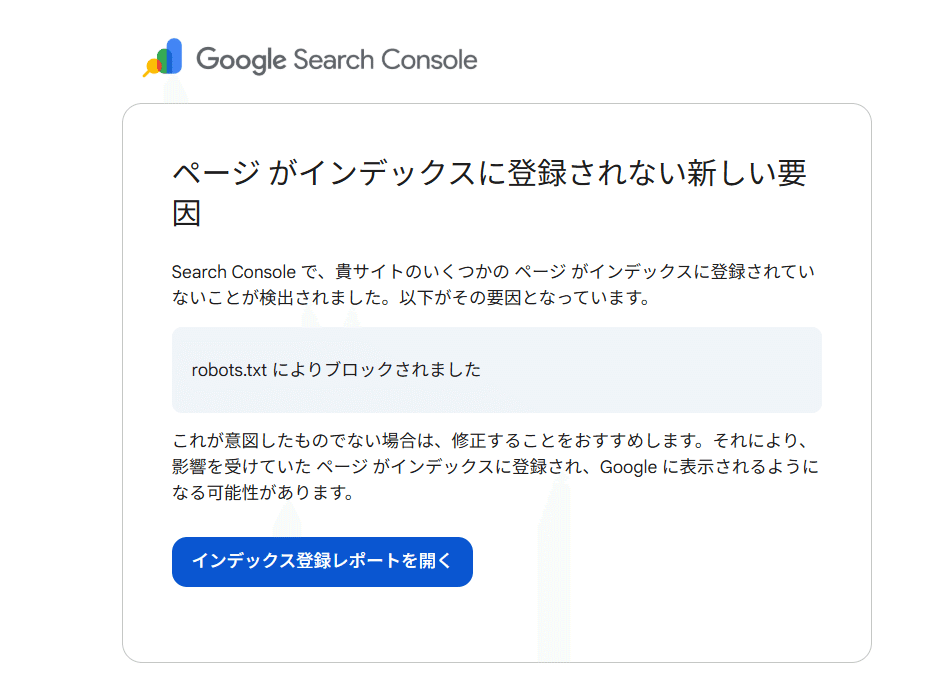Click the yellow magnifying glass in the logo
Image resolution: width=934 pixels, height=688 pixels.
(x=152, y=66)
